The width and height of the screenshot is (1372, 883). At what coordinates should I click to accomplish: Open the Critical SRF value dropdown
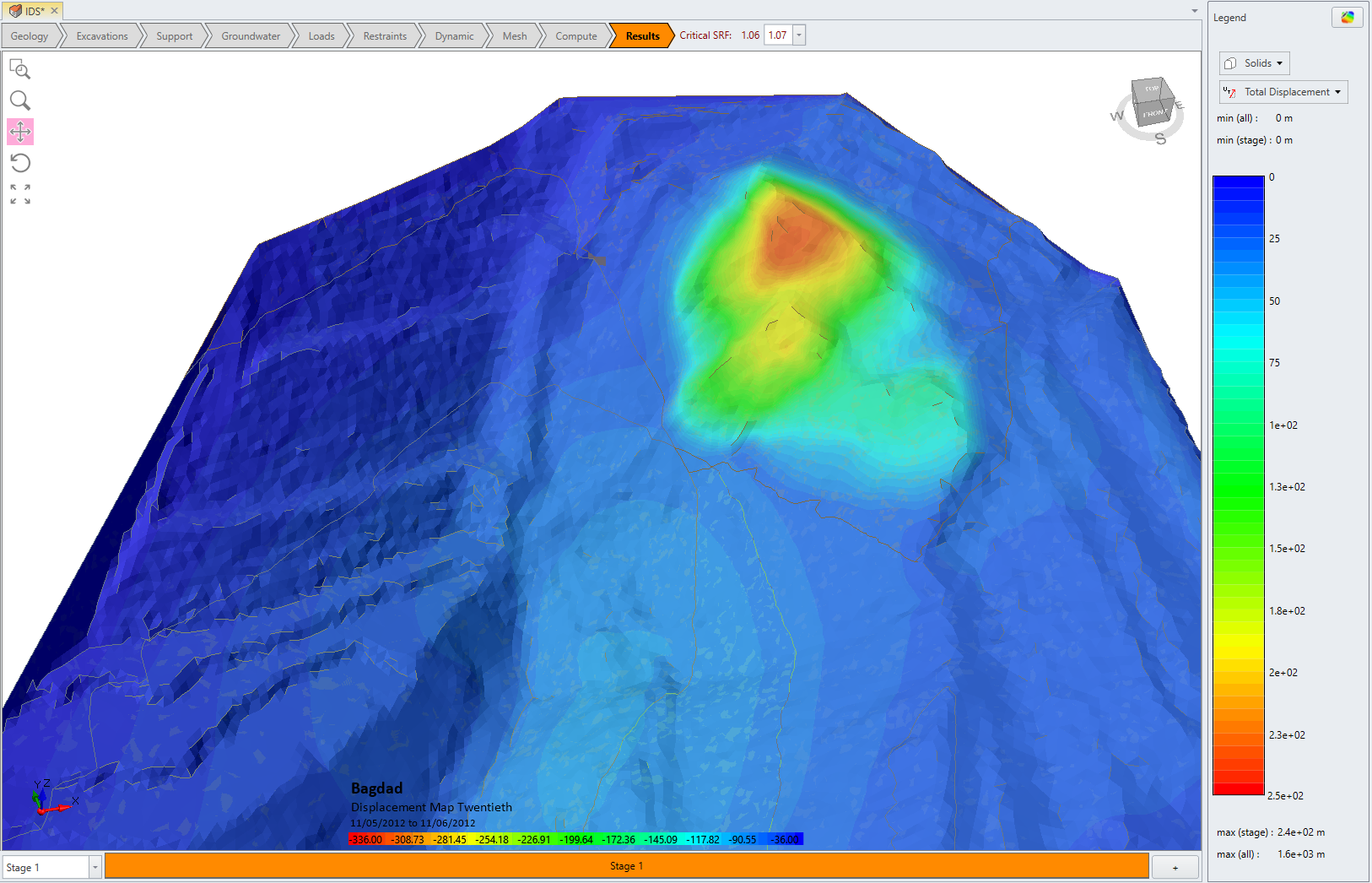point(798,35)
